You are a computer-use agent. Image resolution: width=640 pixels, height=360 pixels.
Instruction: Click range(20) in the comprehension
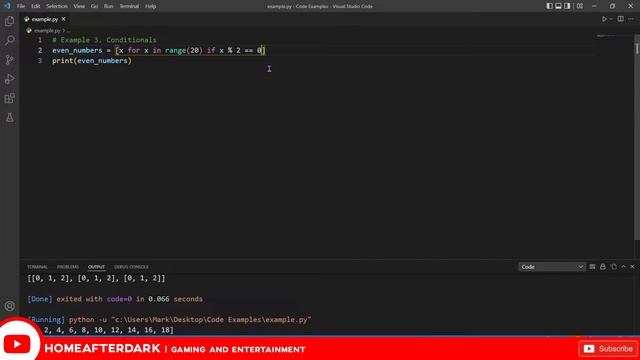(184, 50)
